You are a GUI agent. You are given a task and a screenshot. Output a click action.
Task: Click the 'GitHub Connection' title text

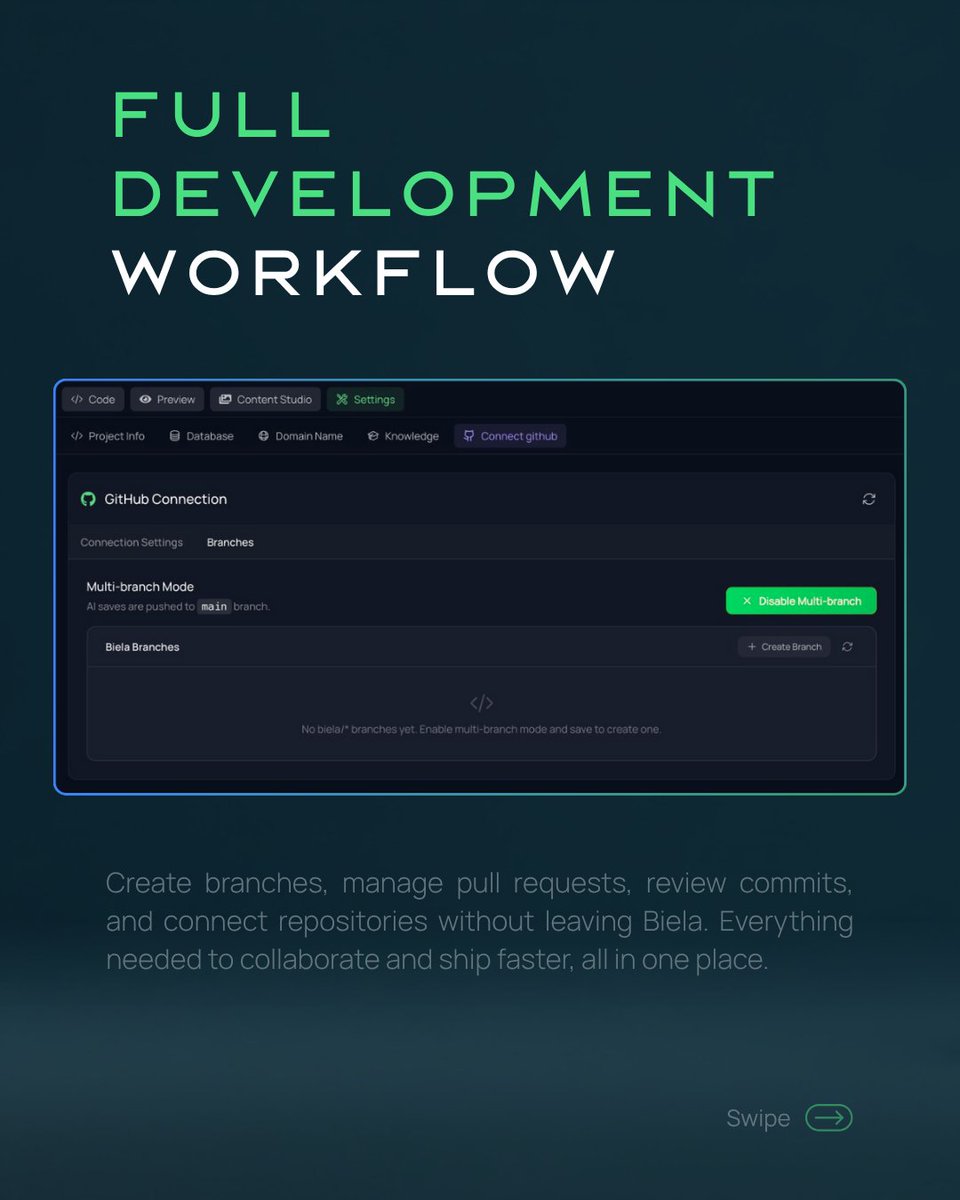click(x=166, y=499)
